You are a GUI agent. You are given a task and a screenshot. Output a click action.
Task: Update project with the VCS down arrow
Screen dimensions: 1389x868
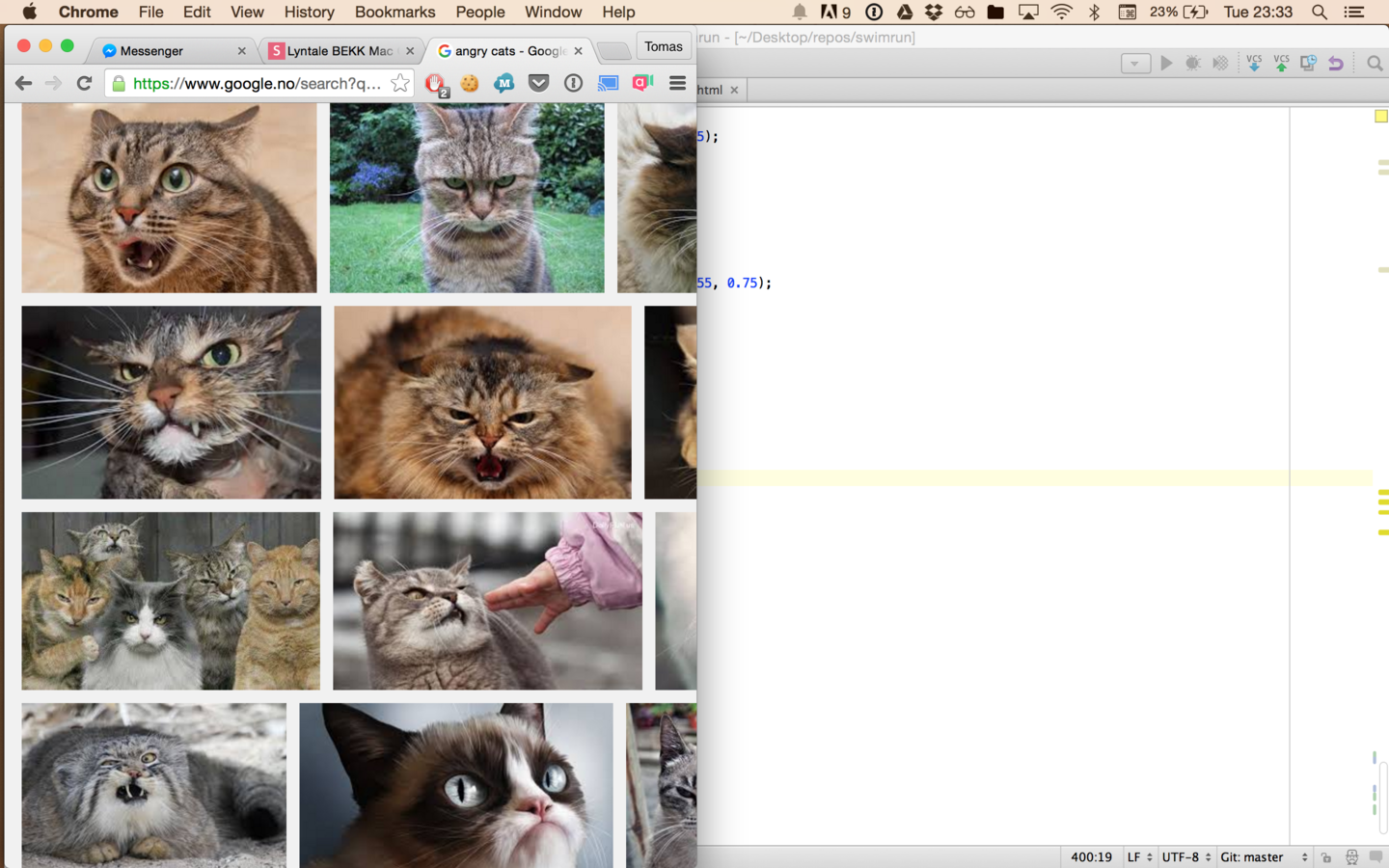[x=1254, y=63]
